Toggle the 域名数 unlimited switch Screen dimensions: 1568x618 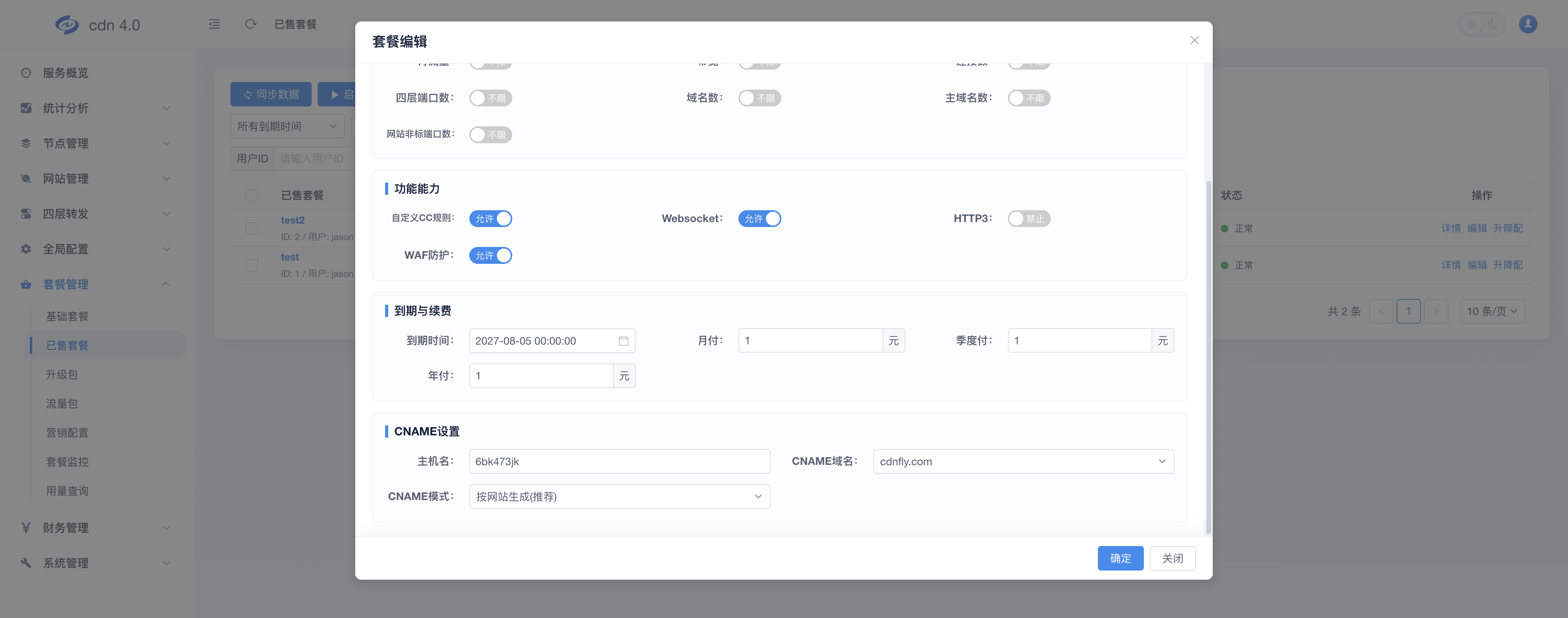(759, 98)
